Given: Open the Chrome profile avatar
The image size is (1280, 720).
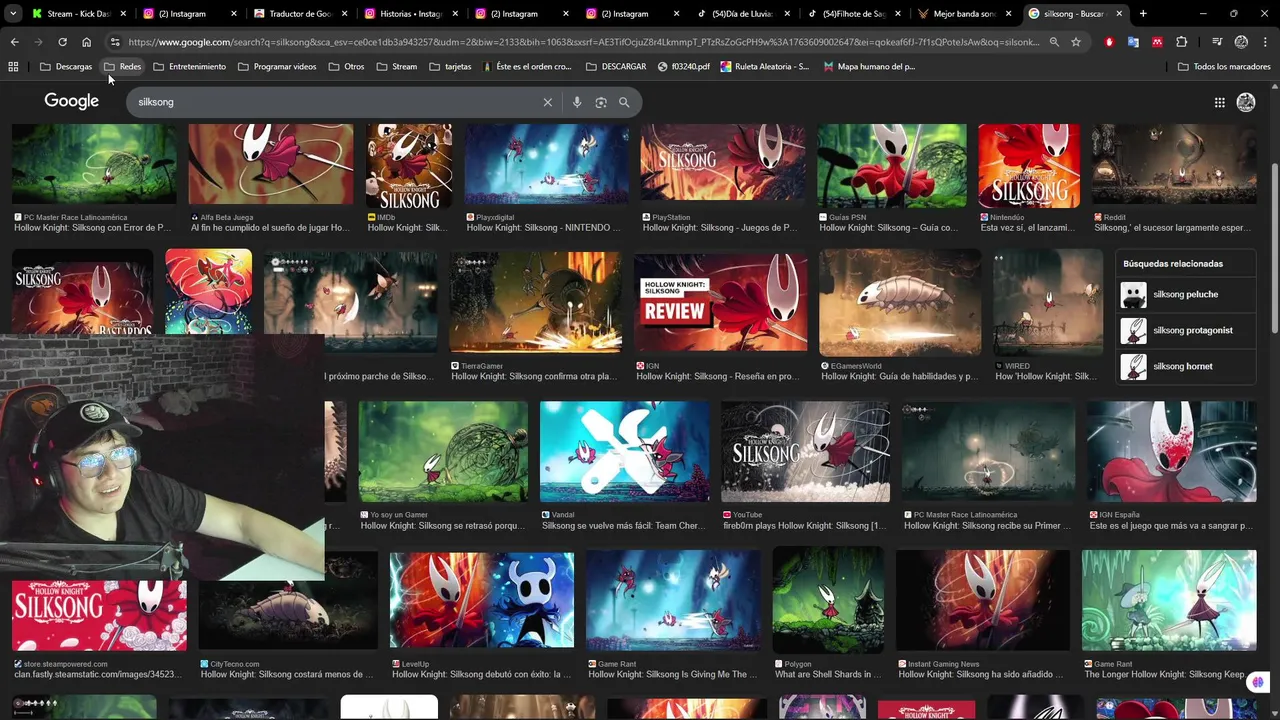Looking at the screenshot, I should pyautogui.click(x=1241, y=42).
